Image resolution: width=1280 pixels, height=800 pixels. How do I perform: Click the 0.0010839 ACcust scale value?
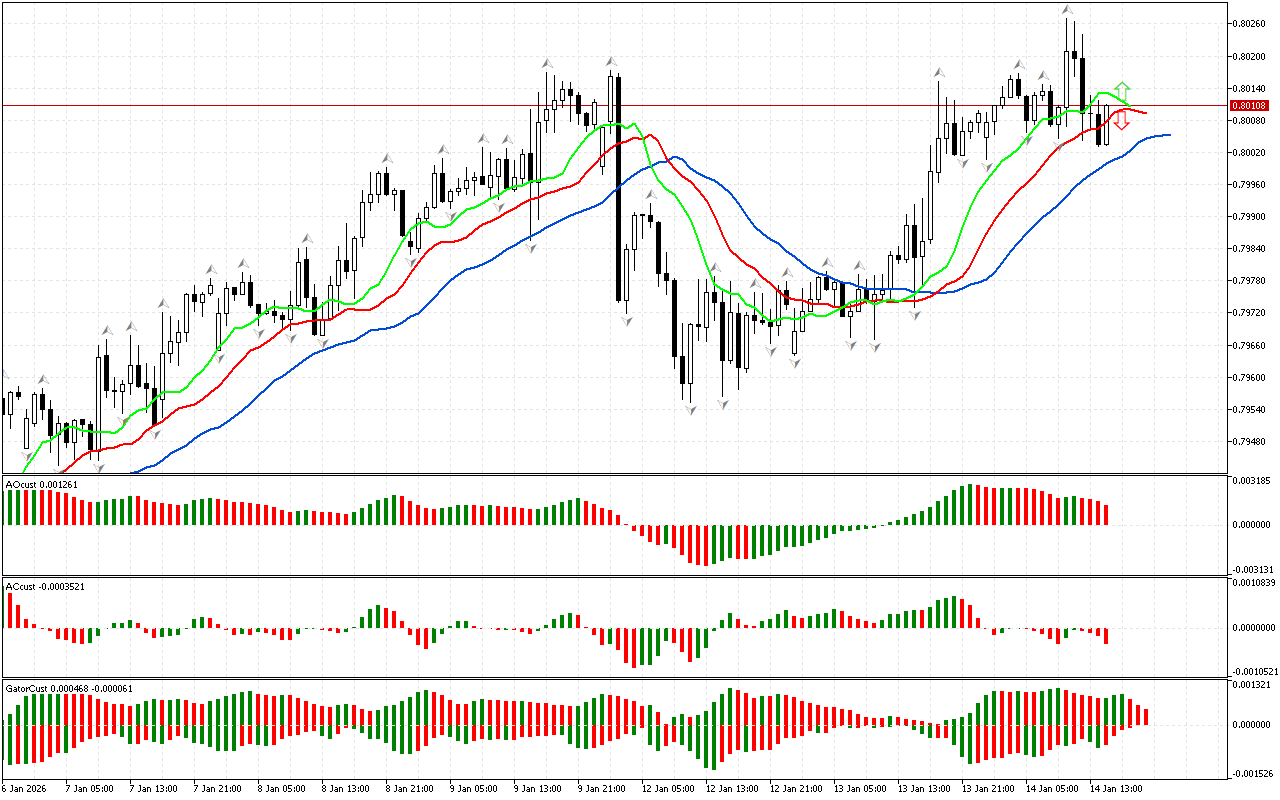tap(1254, 582)
